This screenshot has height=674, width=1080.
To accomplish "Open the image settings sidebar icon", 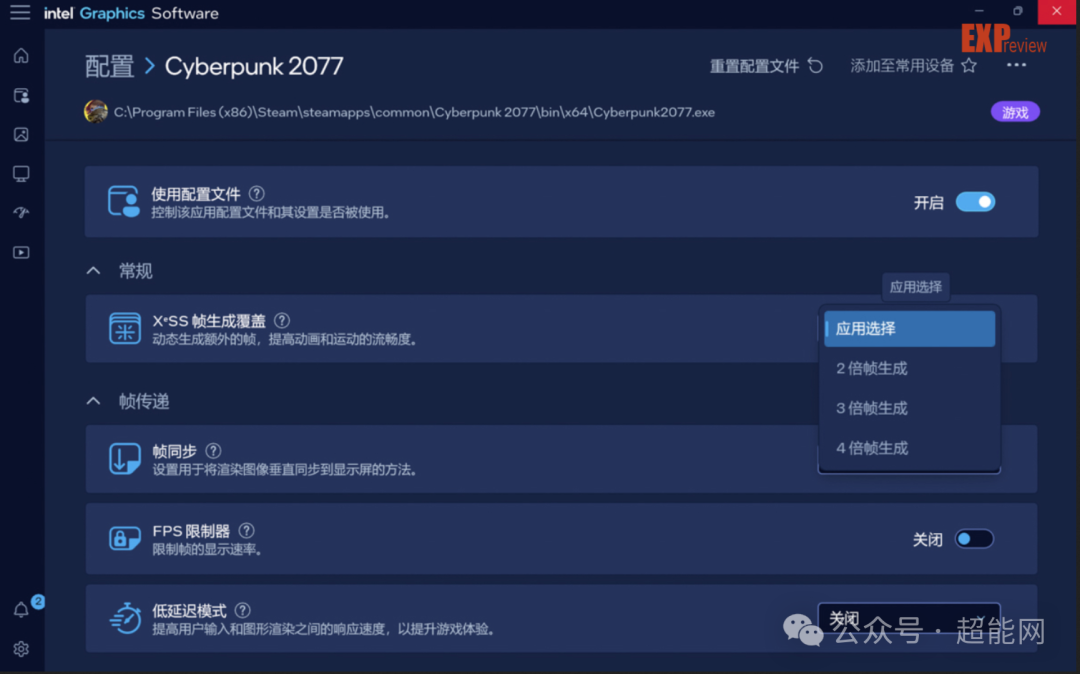I will click(21, 134).
